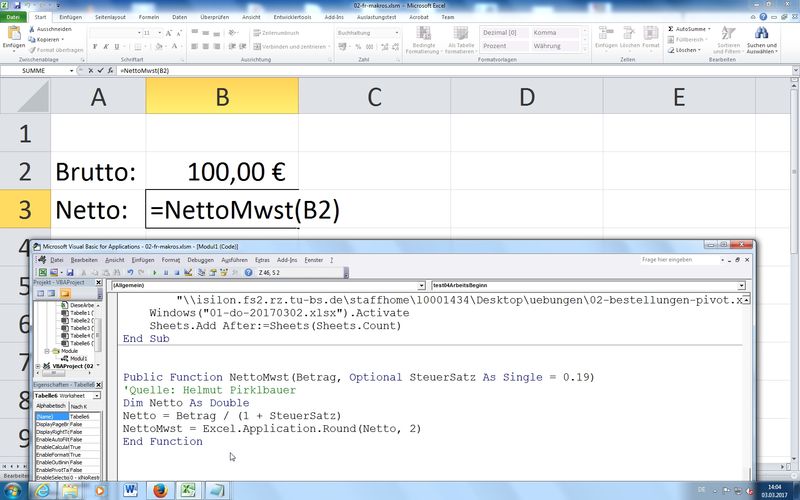Open the Datei tab in Excel
Screen dimensions: 800x500
coord(13,17)
